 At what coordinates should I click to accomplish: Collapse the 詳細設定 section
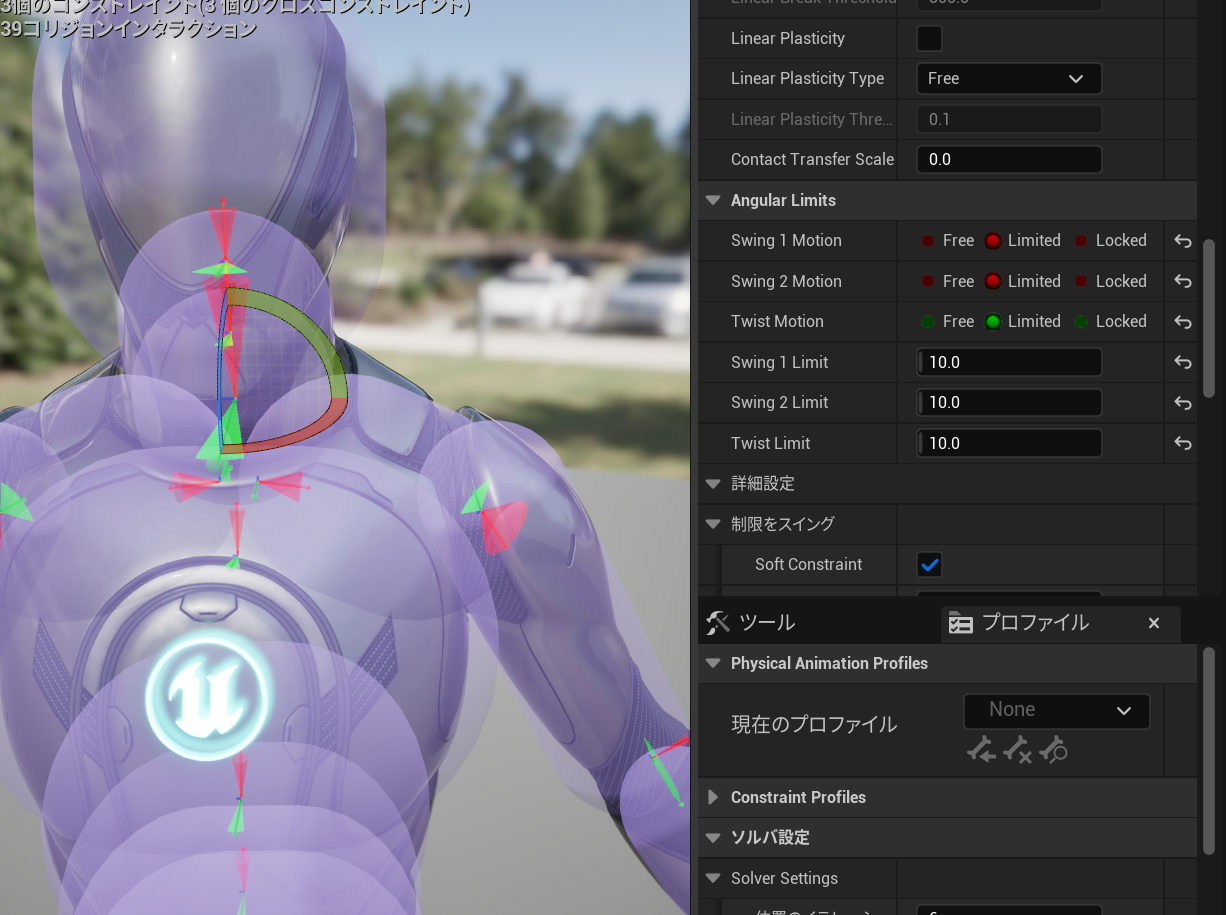point(713,484)
